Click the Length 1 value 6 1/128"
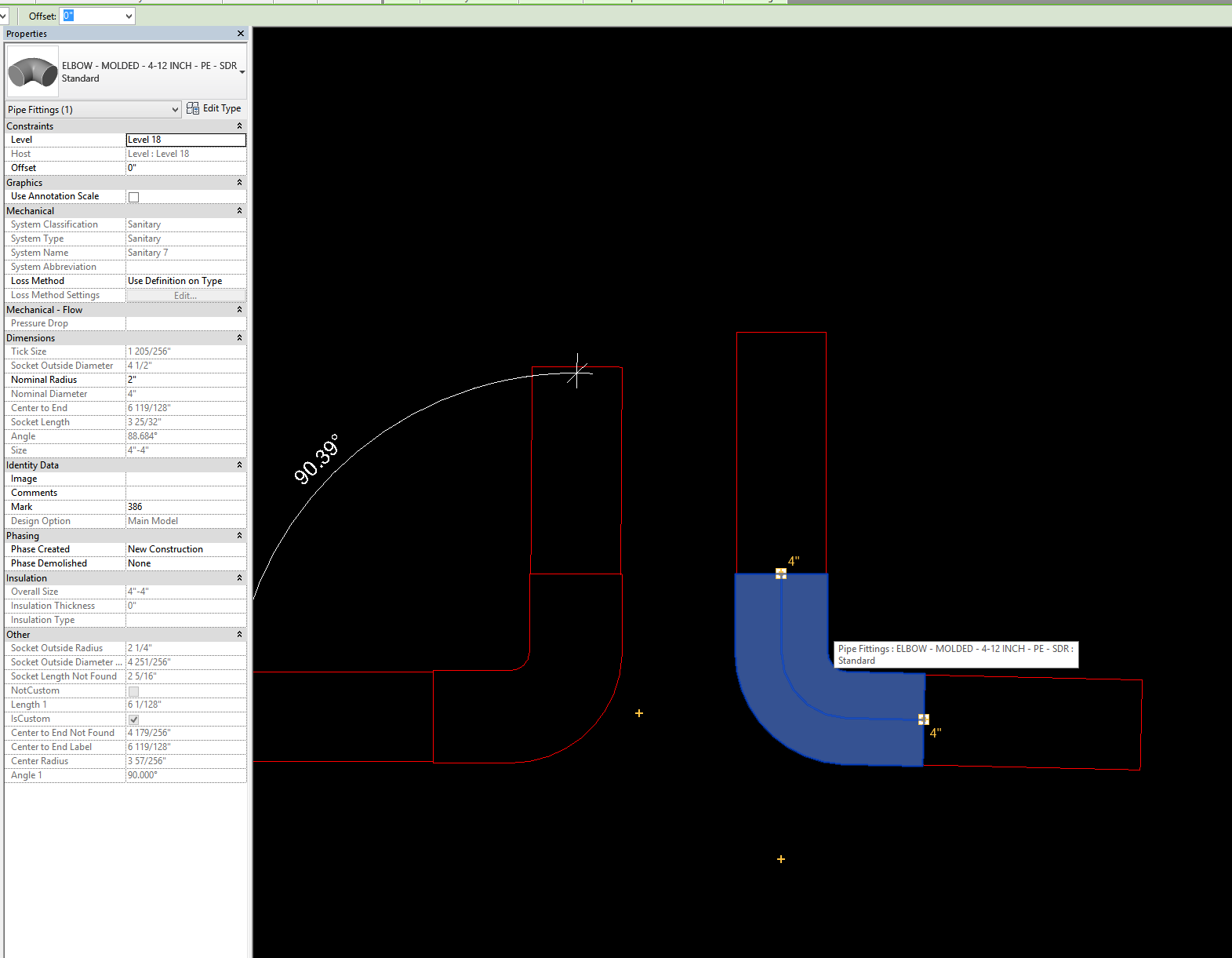 [186, 705]
